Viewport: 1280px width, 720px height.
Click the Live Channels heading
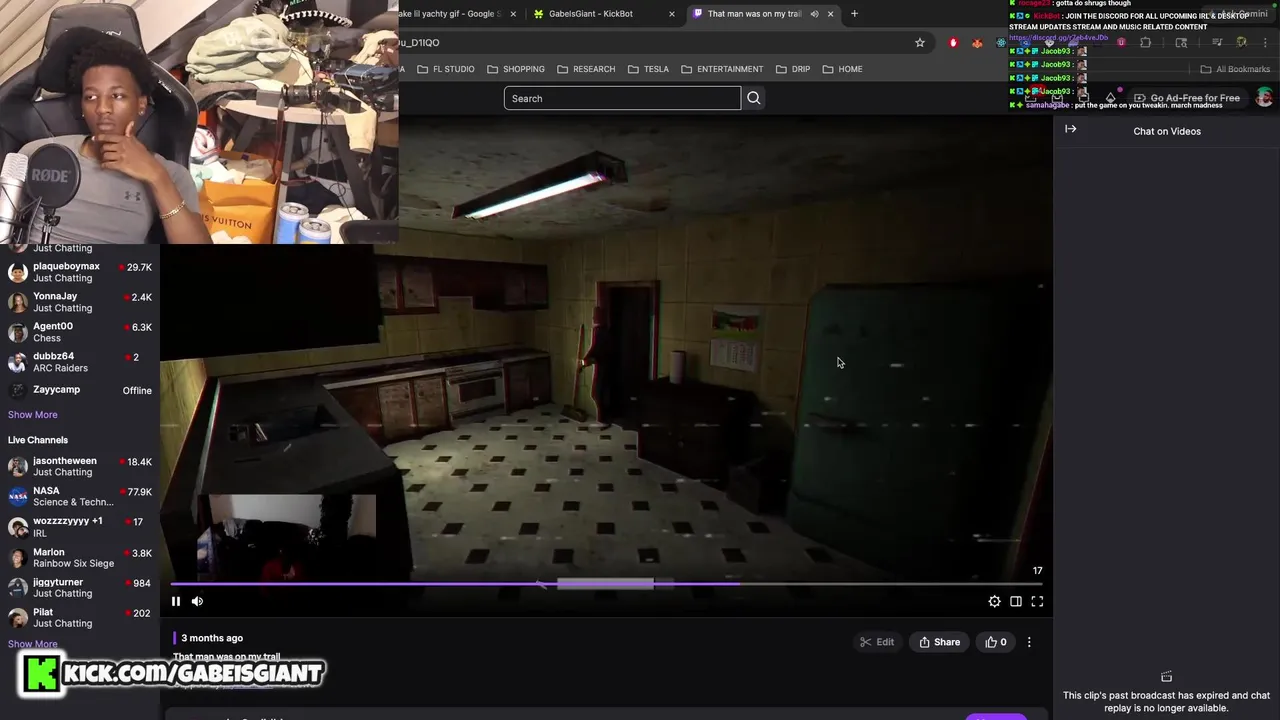[38, 440]
